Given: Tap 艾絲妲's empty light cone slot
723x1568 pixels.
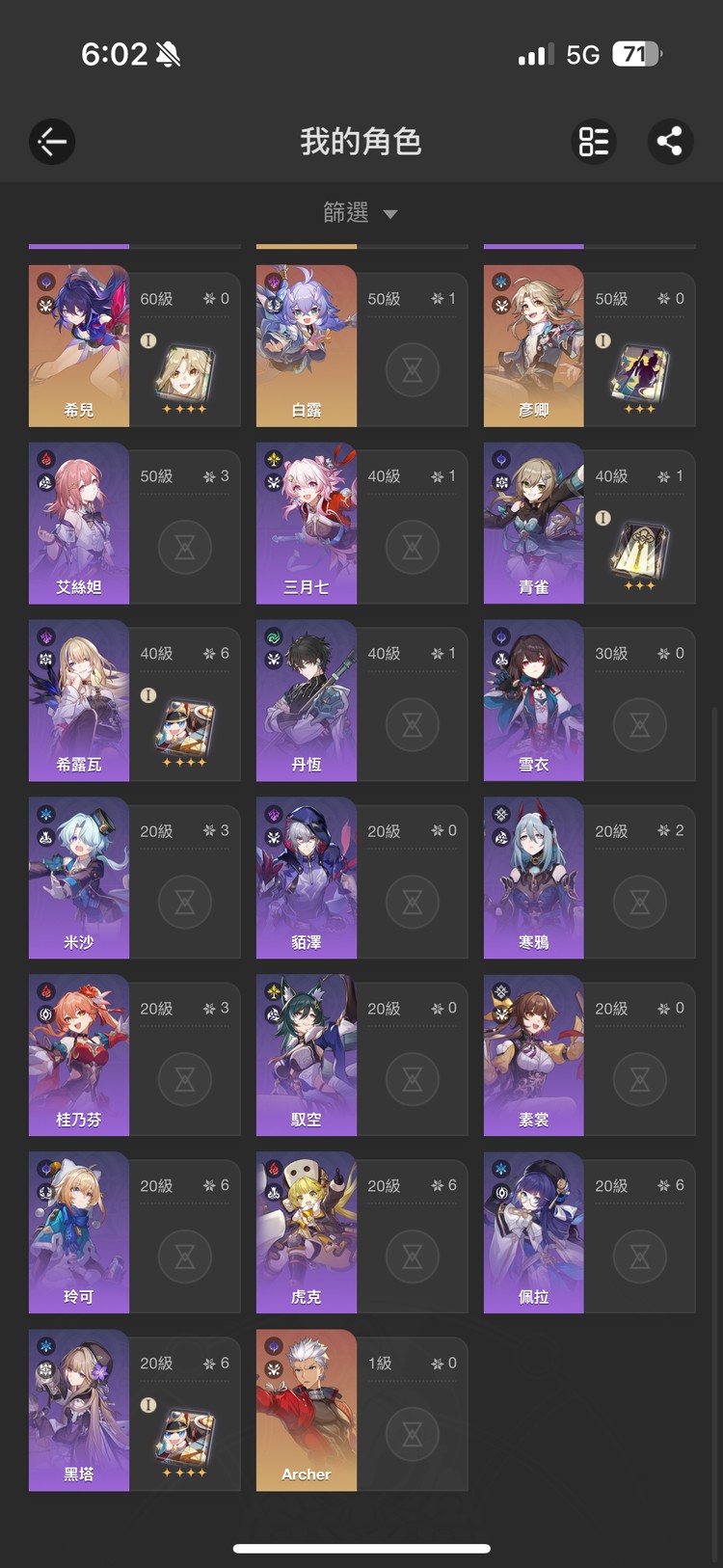Looking at the screenshot, I should pos(184,547).
